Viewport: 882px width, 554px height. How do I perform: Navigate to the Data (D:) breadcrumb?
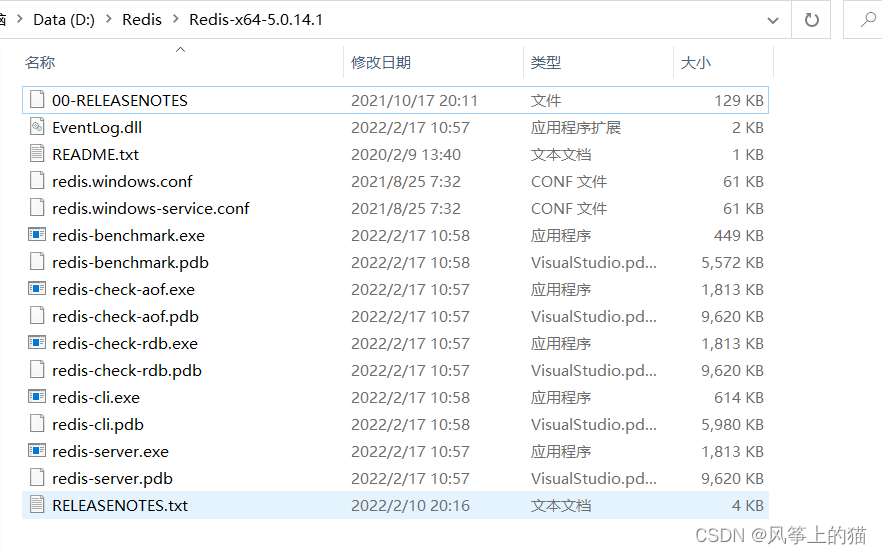coord(64,20)
